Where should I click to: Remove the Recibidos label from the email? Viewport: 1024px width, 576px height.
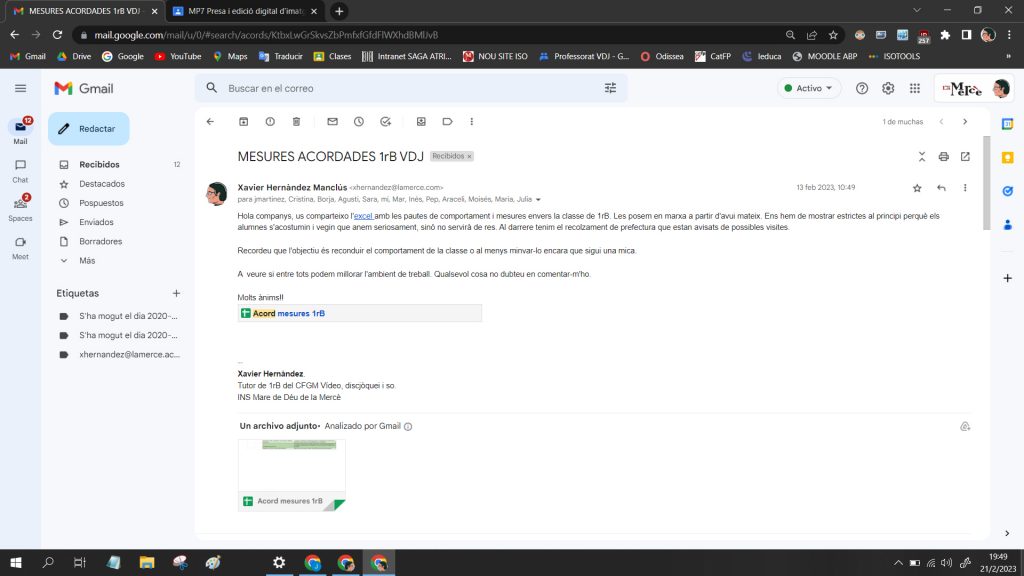pyautogui.click(x=469, y=157)
